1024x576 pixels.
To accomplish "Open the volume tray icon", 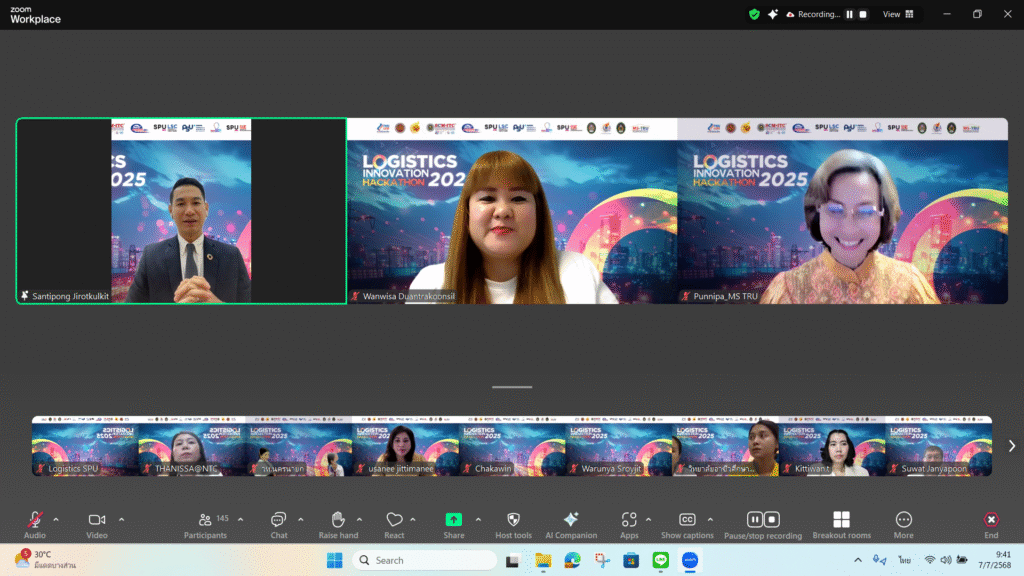I will pyautogui.click(x=946, y=560).
